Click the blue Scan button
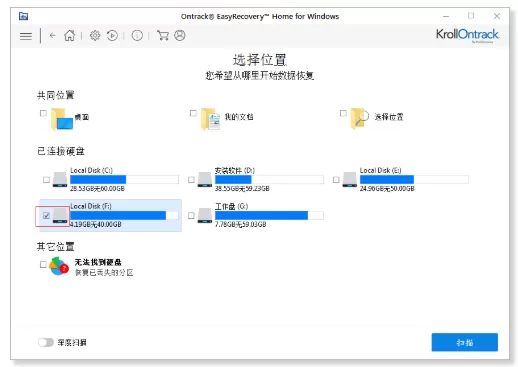Image resolution: width=518 pixels, height=367 pixels. tap(465, 342)
